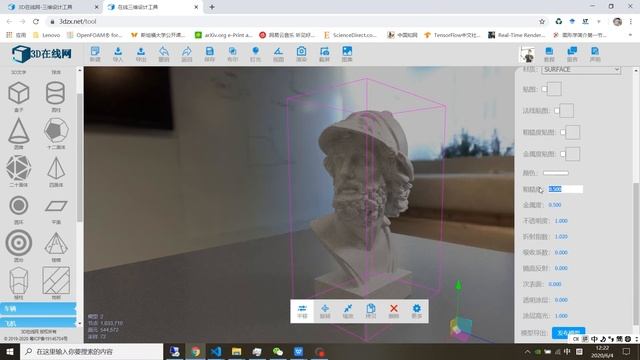Add a cone shape

tap(19, 131)
